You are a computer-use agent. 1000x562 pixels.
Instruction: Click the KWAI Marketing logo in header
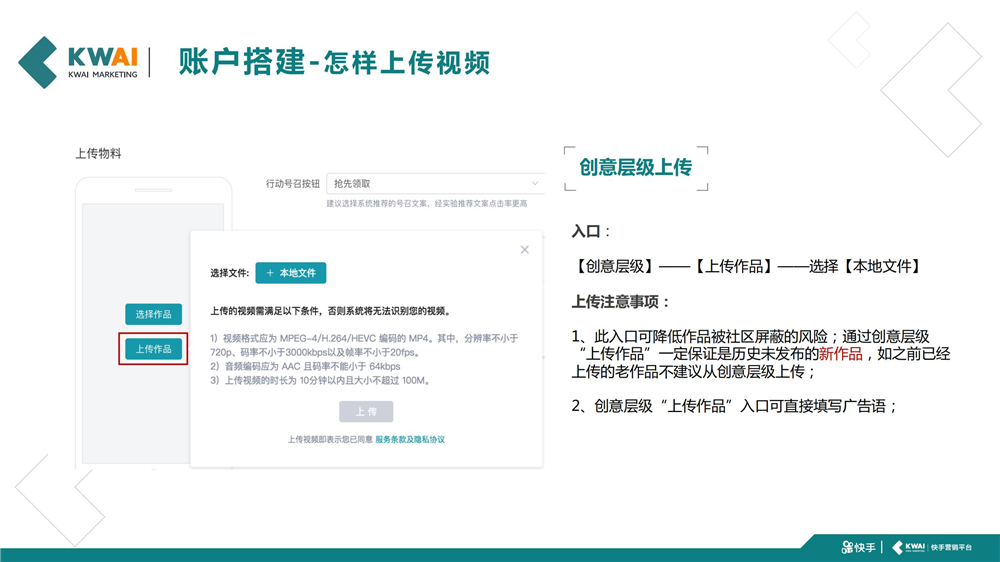click(78, 61)
